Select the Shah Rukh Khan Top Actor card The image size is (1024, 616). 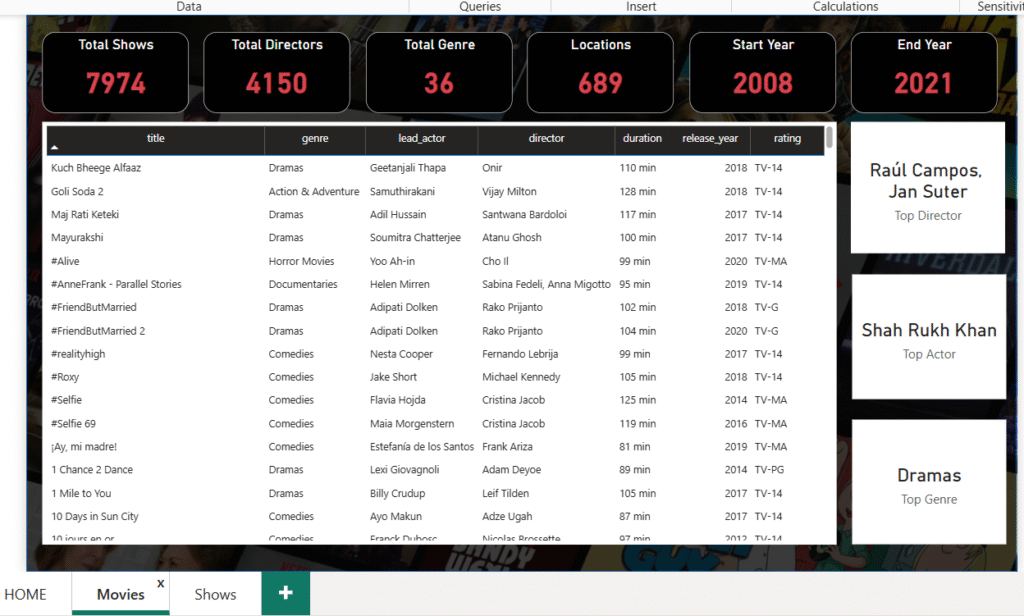(x=928, y=338)
